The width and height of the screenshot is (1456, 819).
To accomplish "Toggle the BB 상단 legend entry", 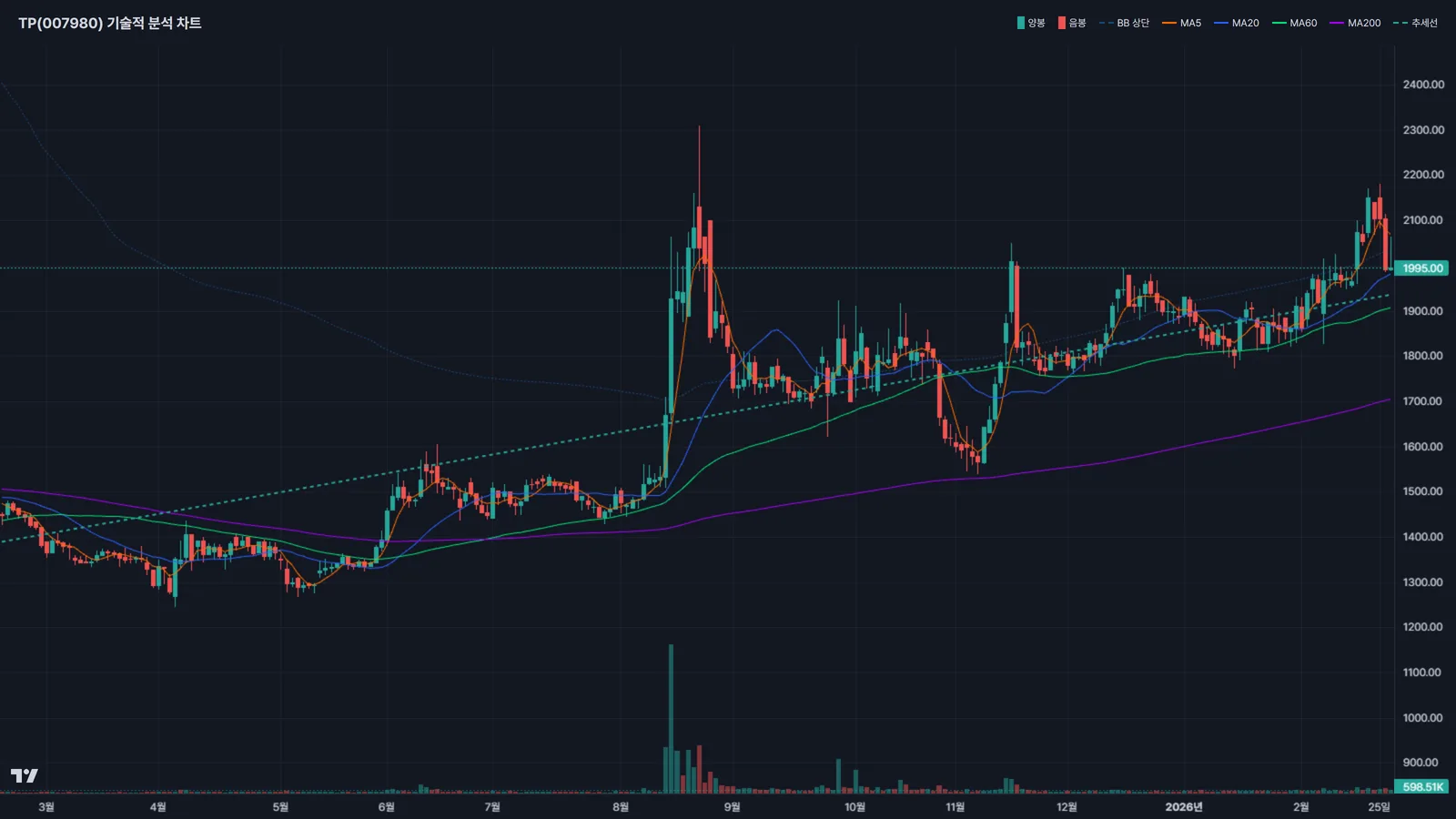I will pyautogui.click(x=1125, y=23).
